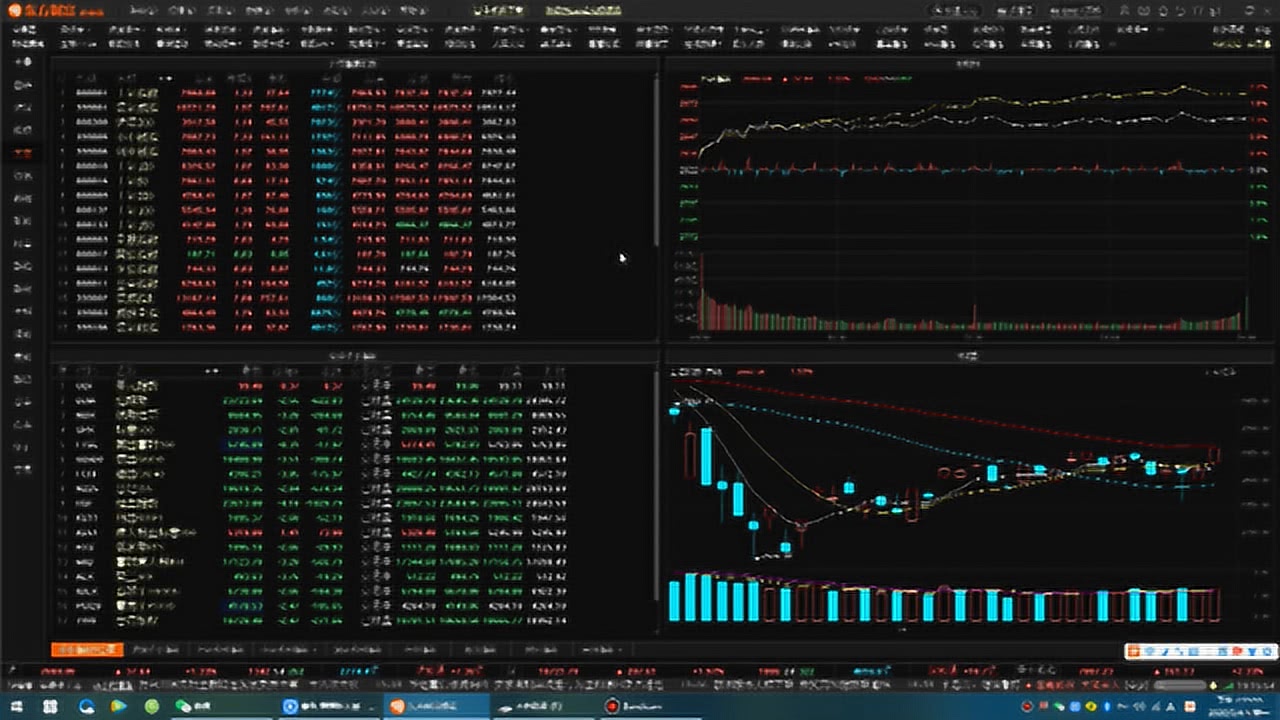This screenshot has width=1280, height=720.
Task: Click the second yellow-outlined button in title bar
Action: coord(583,11)
